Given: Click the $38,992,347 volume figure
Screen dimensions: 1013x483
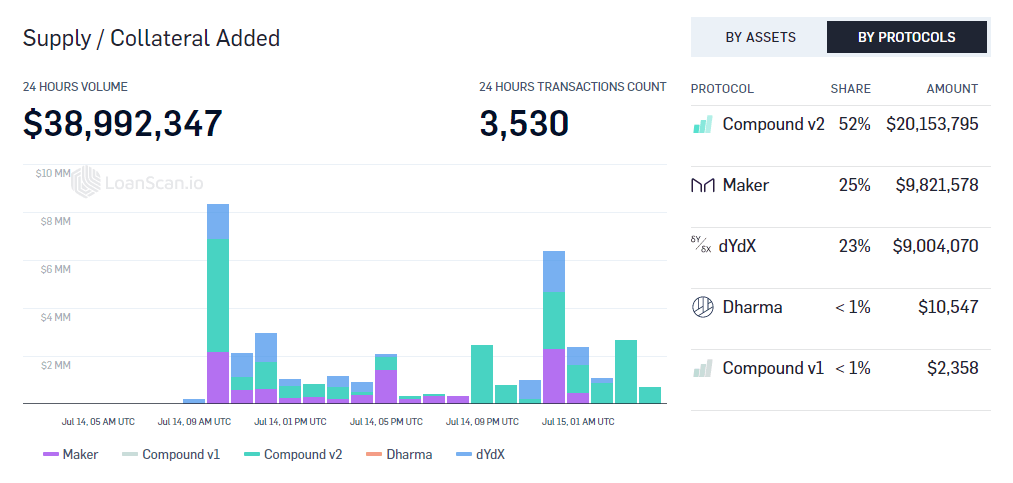Looking at the screenshot, I should [x=123, y=123].
